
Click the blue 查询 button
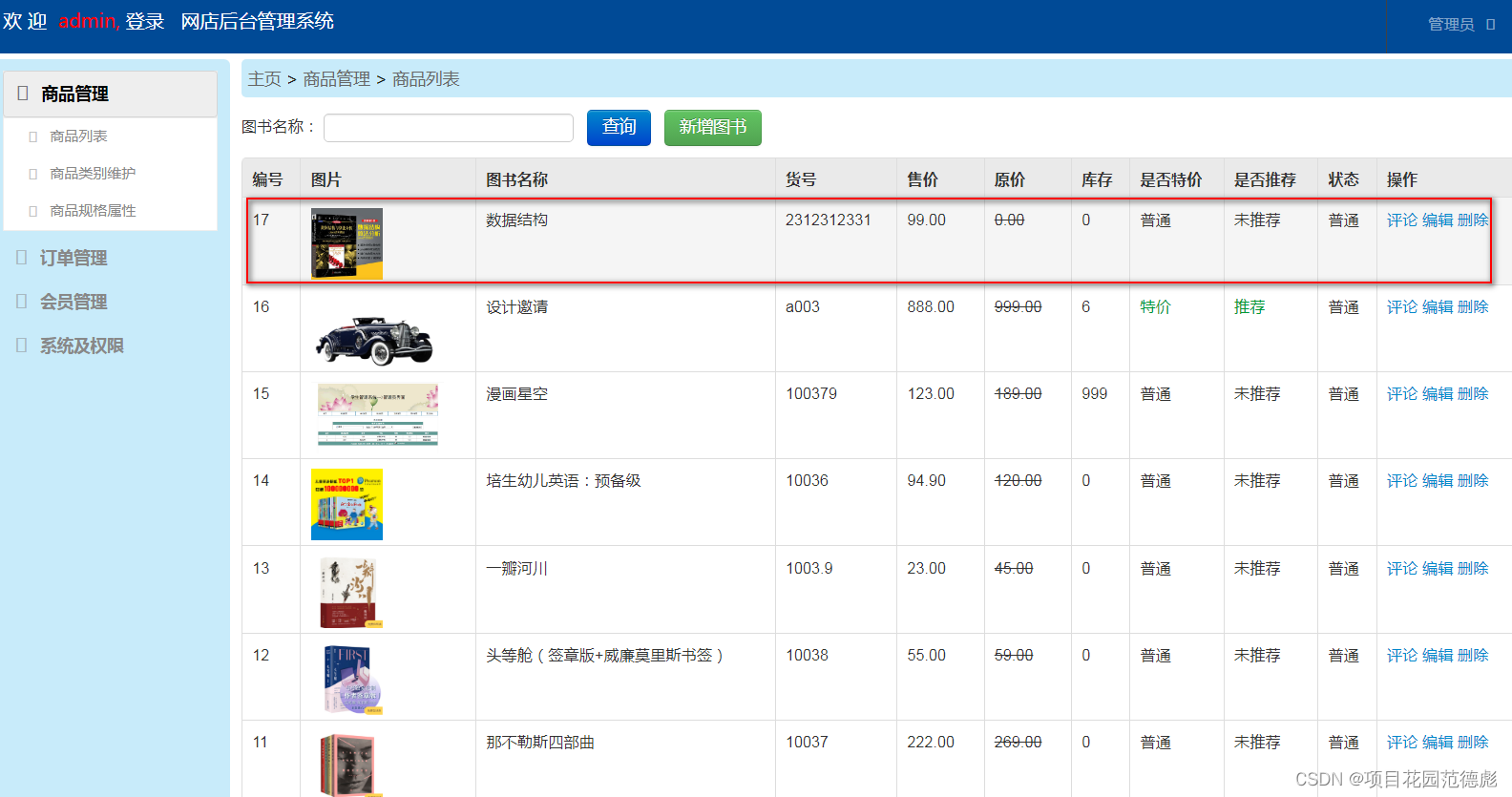coord(619,127)
